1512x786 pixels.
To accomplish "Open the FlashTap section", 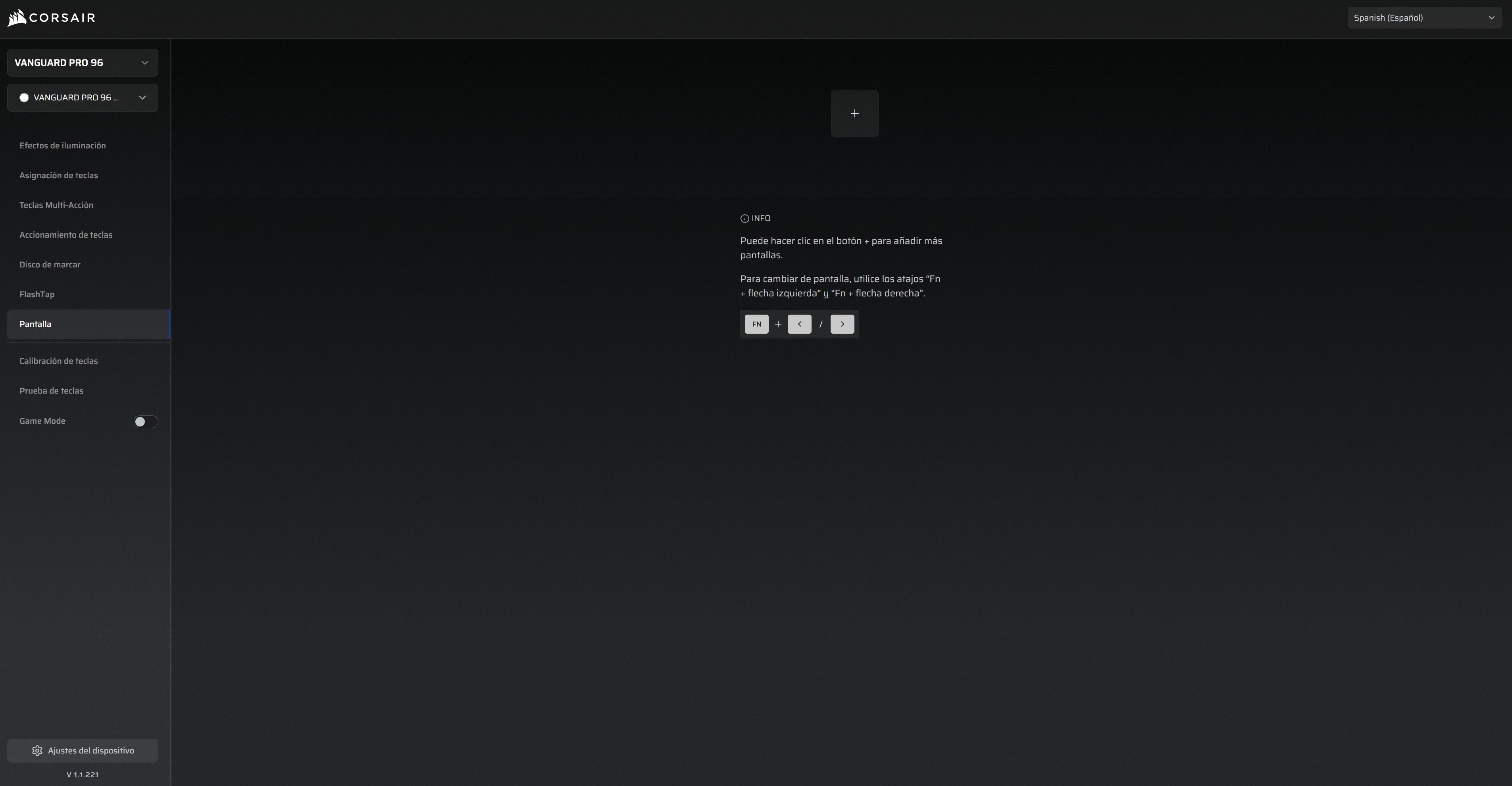I will 37,294.
